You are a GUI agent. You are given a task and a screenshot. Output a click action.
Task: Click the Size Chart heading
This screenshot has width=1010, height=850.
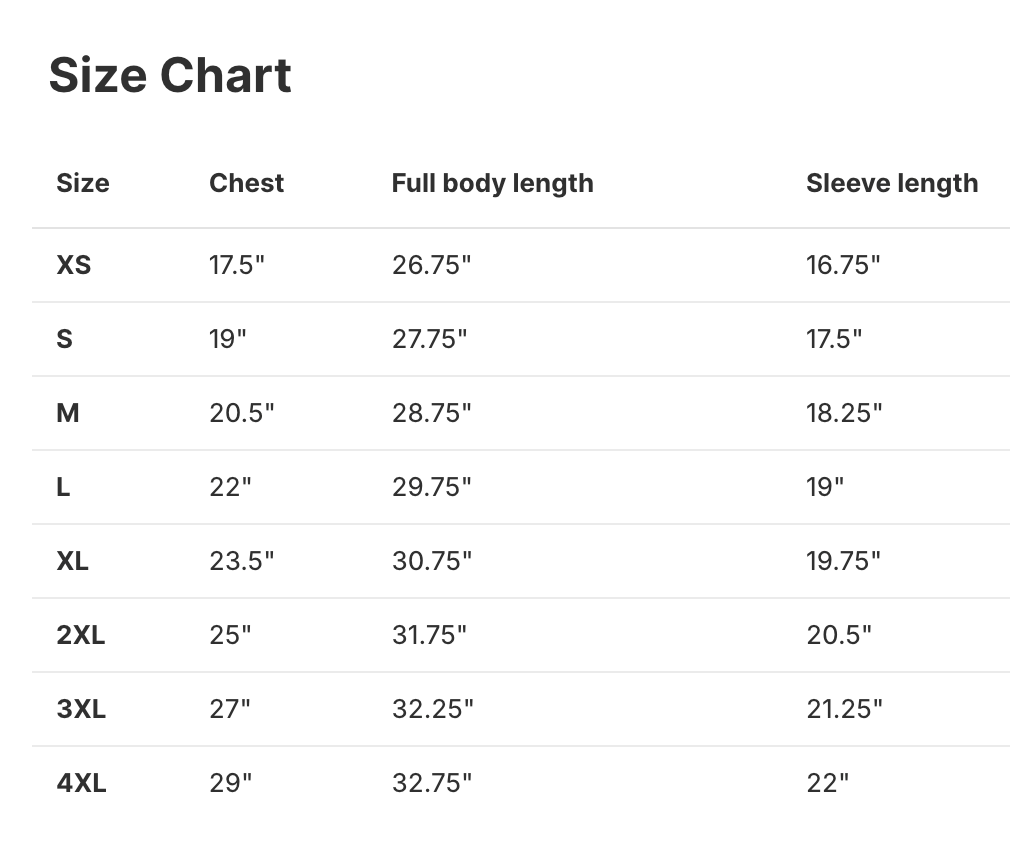170,75
